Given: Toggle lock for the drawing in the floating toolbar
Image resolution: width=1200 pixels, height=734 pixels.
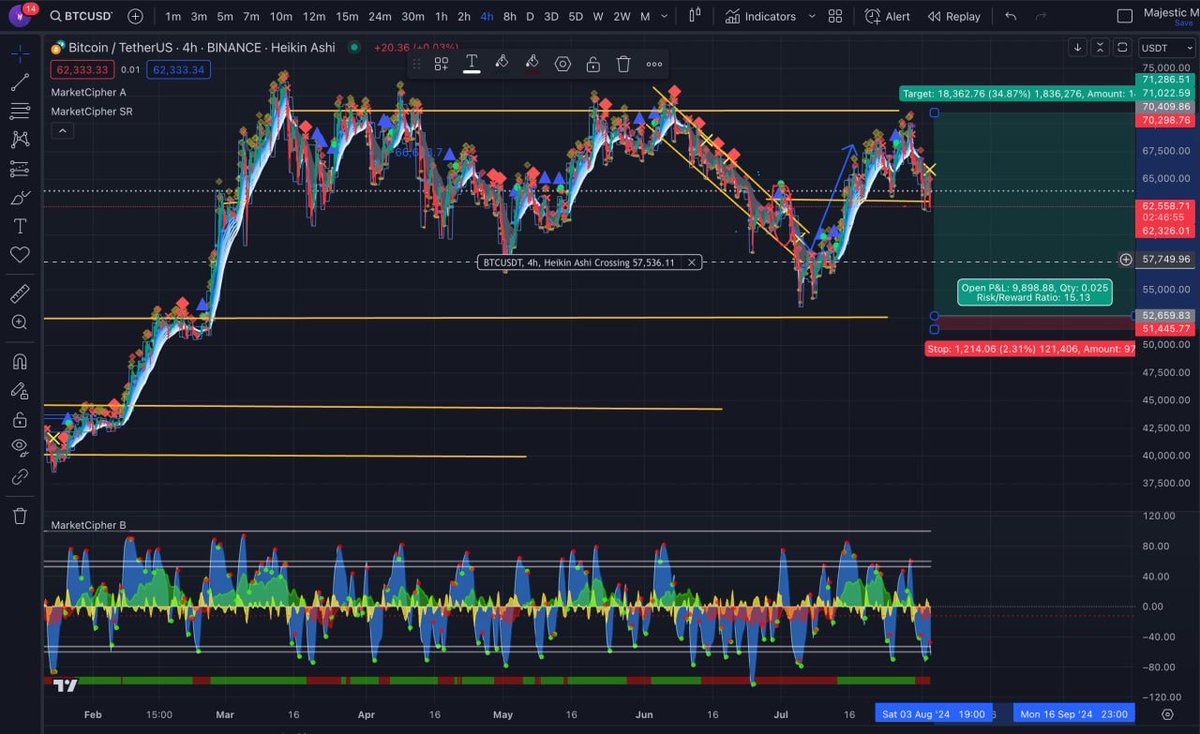Looking at the screenshot, I should pos(593,63).
